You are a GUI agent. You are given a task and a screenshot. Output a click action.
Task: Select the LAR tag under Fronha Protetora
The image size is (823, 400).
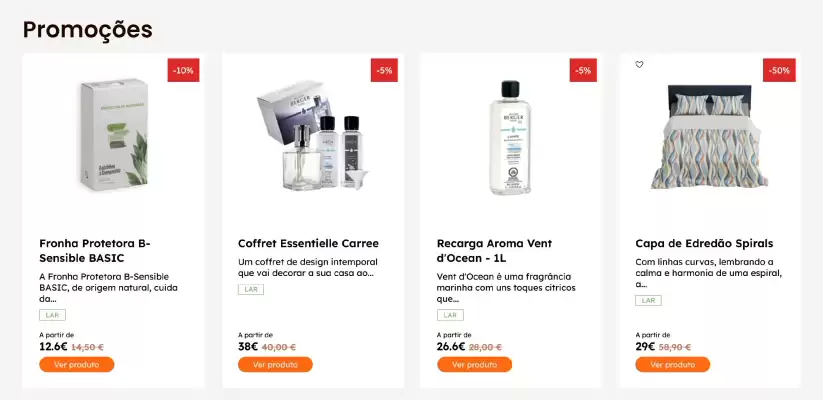(52, 315)
